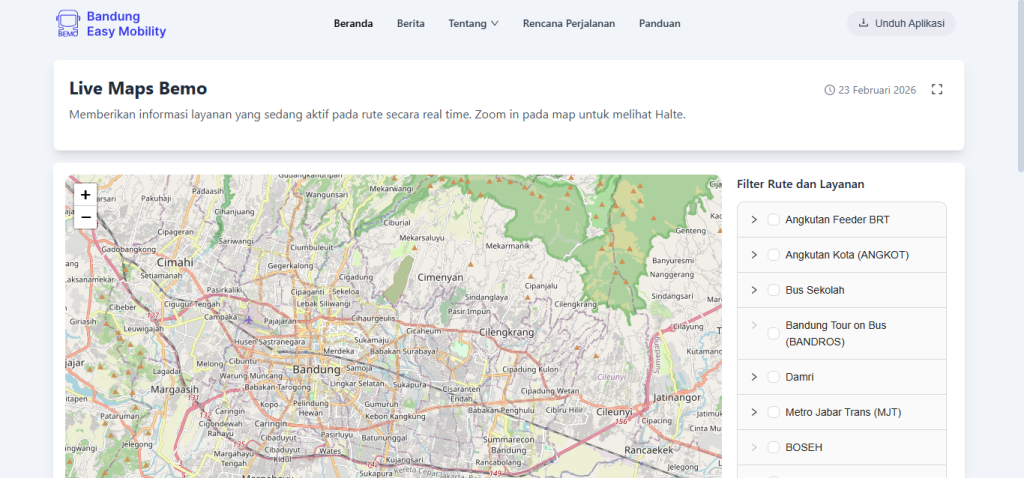Zoom out on the map
Screen dimensions: 1024x478
pyautogui.click(x=85, y=217)
